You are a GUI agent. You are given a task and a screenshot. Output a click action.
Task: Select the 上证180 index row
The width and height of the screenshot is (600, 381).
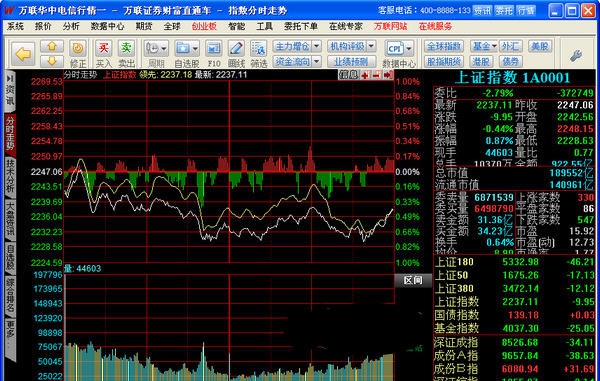(x=514, y=262)
